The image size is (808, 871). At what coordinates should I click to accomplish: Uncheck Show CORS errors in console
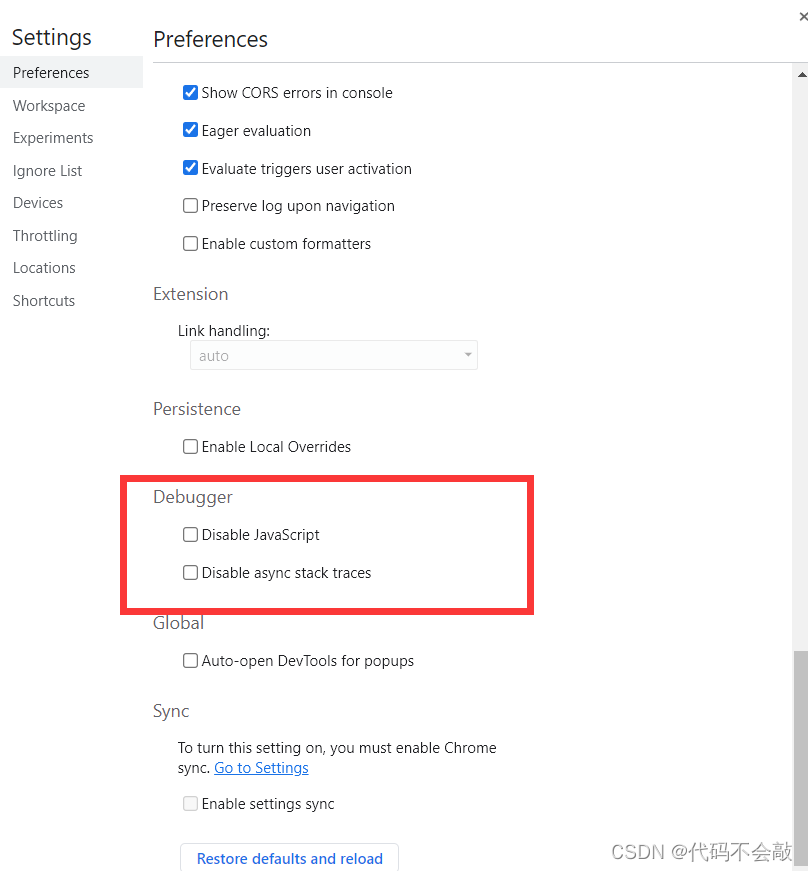(x=190, y=93)
